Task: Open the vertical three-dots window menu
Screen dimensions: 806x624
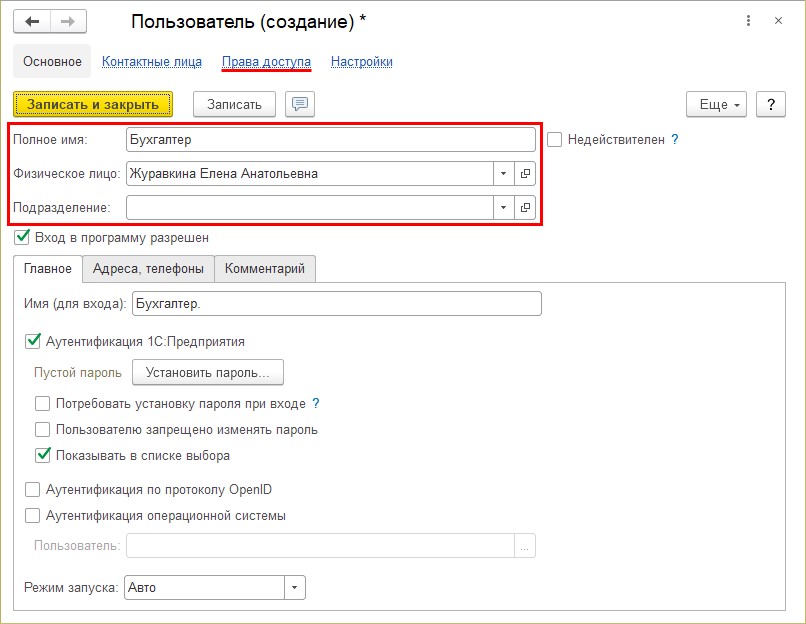Action: 748,21
